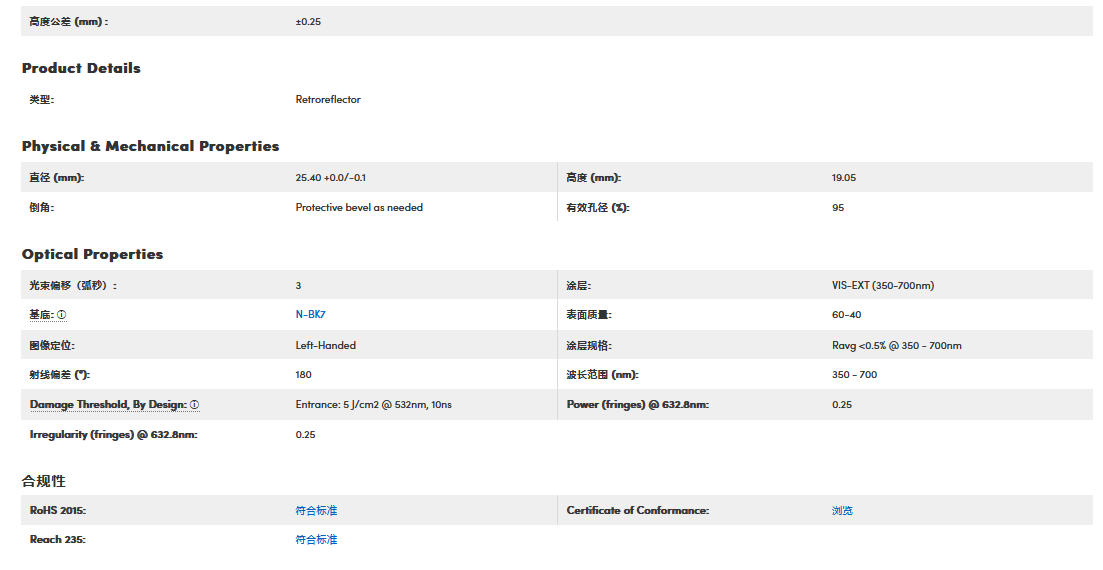The width and height of the screenshot is (1103, 570).
Task: Select the Retroreflector type value
Action: (x=328, y=100)
